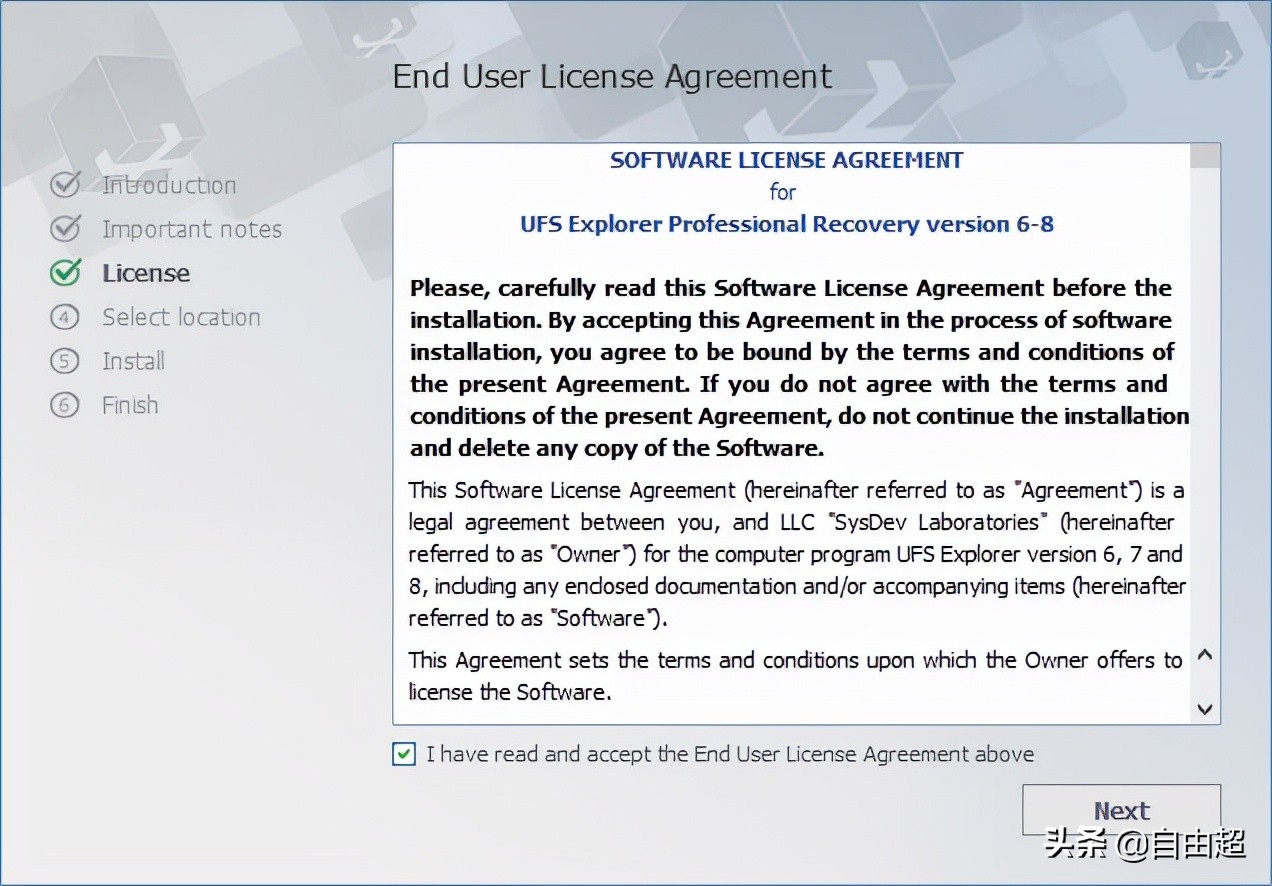Click the green License step checkmark icon
This screenshot has height=886, width=1272.
[65, 273]
